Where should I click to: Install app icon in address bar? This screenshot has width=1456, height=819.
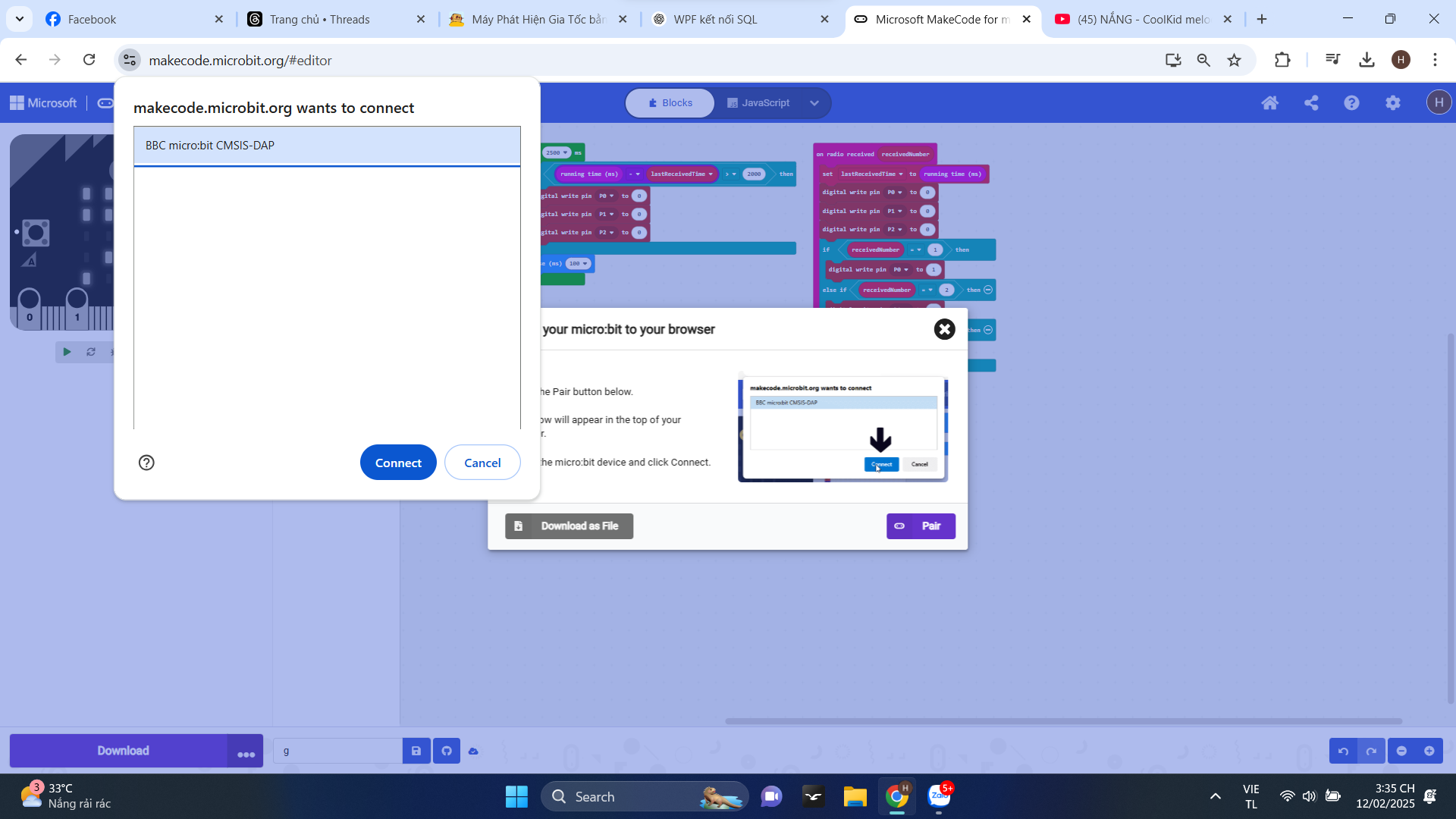pyautogui.click(x=1173, y=60)
